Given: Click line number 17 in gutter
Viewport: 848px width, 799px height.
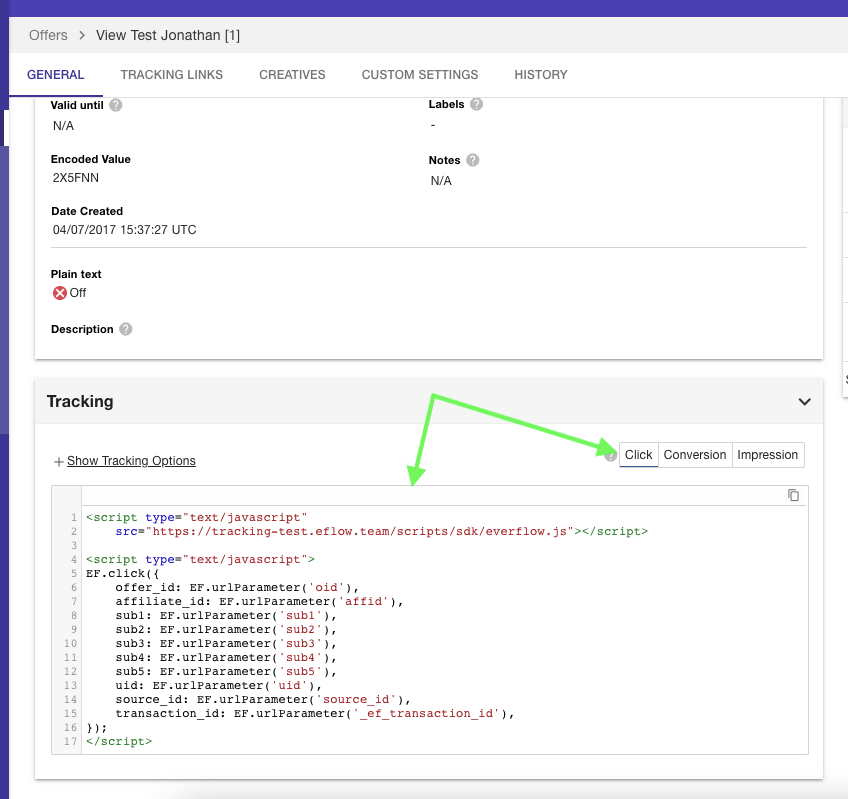Looking at the screenshot, I should click(x=70, y=742).
